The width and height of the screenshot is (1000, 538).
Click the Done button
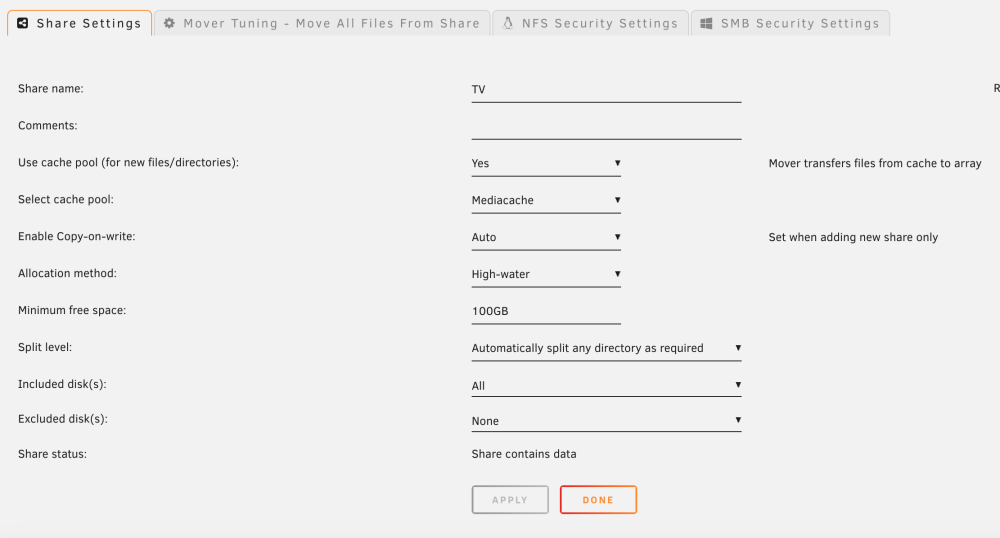598,500
